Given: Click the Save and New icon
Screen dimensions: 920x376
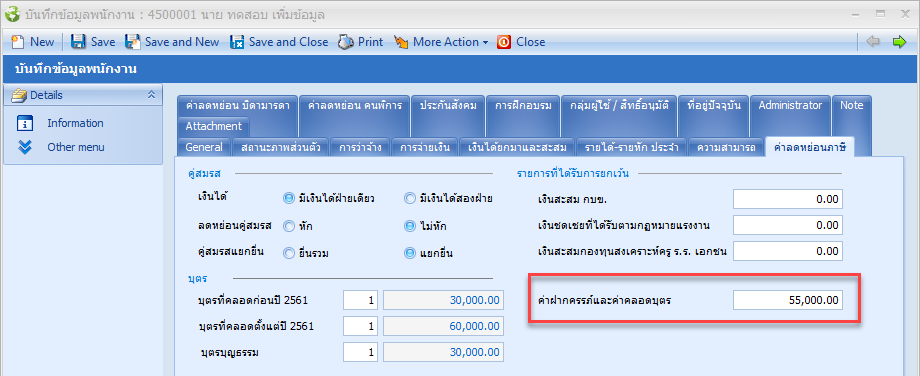Looking at the screenshot, I should point(133,42).
